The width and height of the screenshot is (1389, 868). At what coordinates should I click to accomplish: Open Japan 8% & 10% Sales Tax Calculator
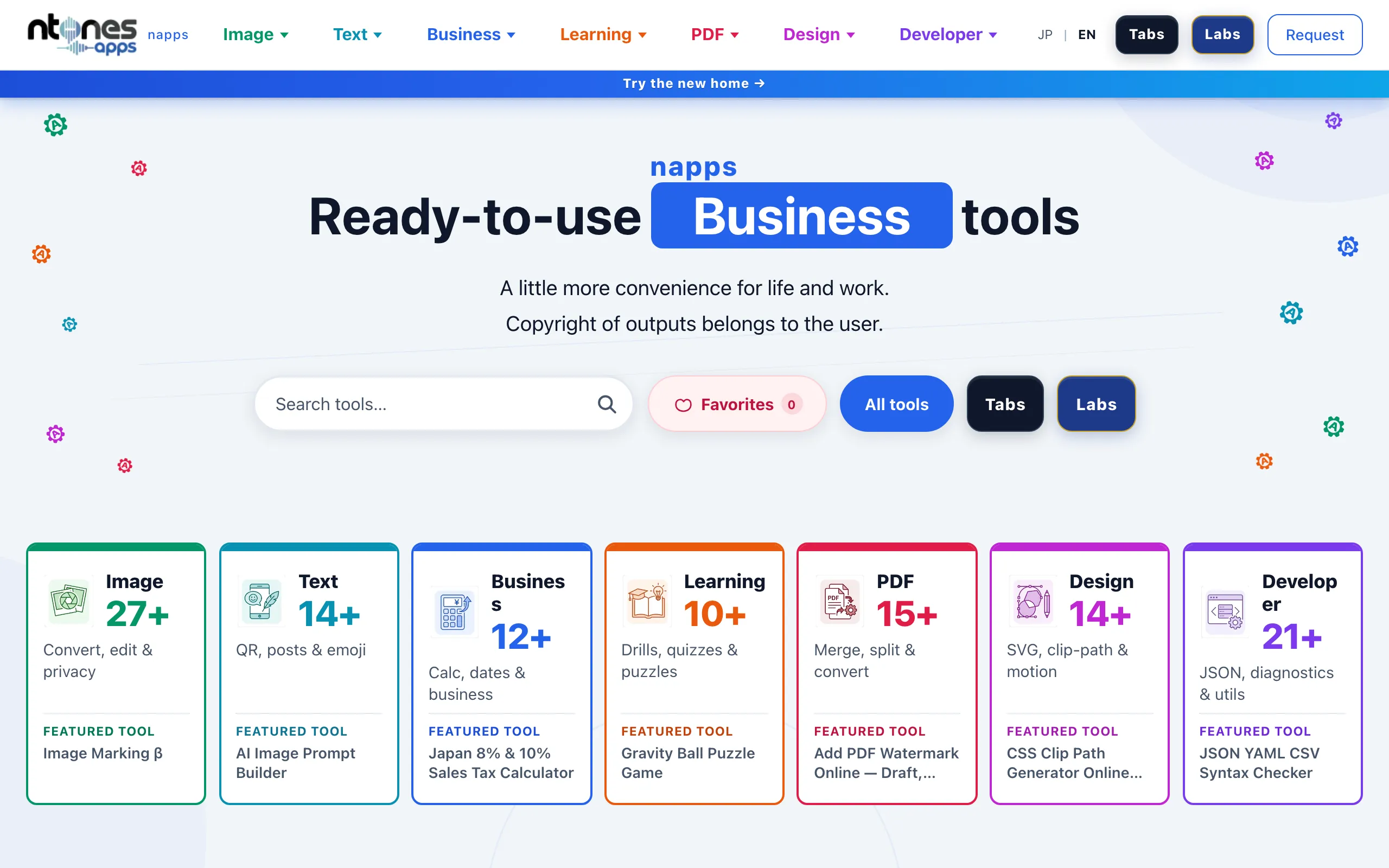click(x=501, y=763)
